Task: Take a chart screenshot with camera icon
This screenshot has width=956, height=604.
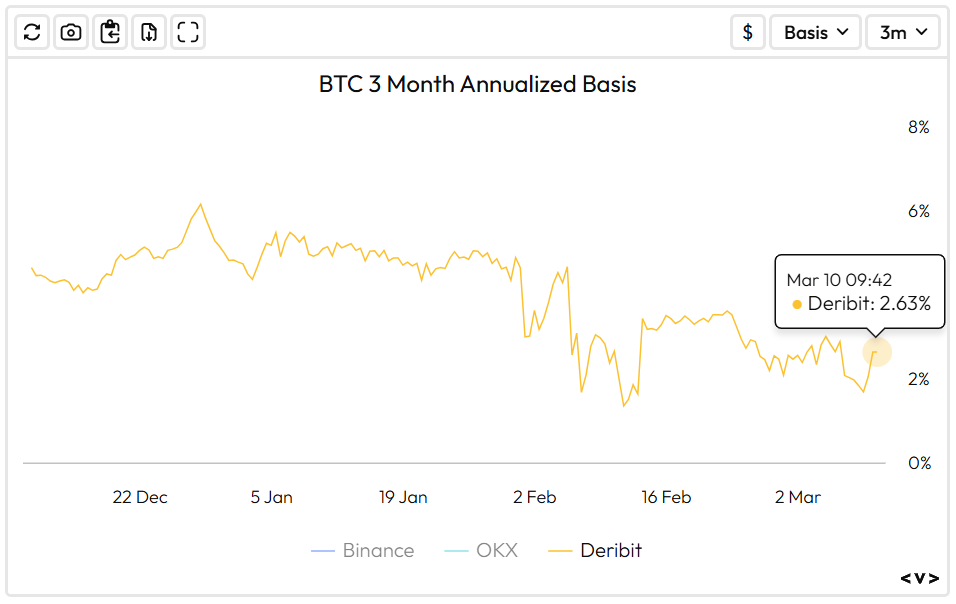Action: pyautogui.click(x=71, y=32)
